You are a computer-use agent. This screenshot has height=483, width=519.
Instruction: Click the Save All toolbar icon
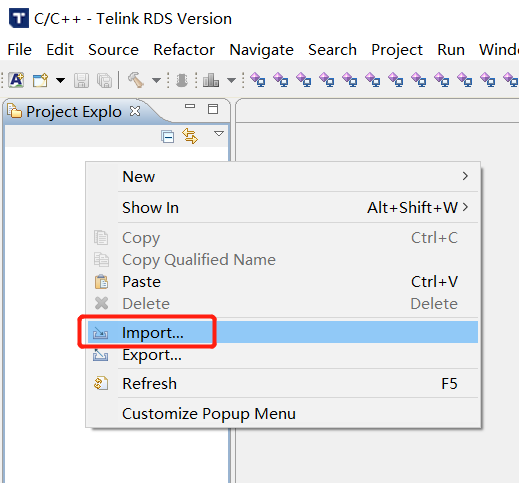pos(104,80)
